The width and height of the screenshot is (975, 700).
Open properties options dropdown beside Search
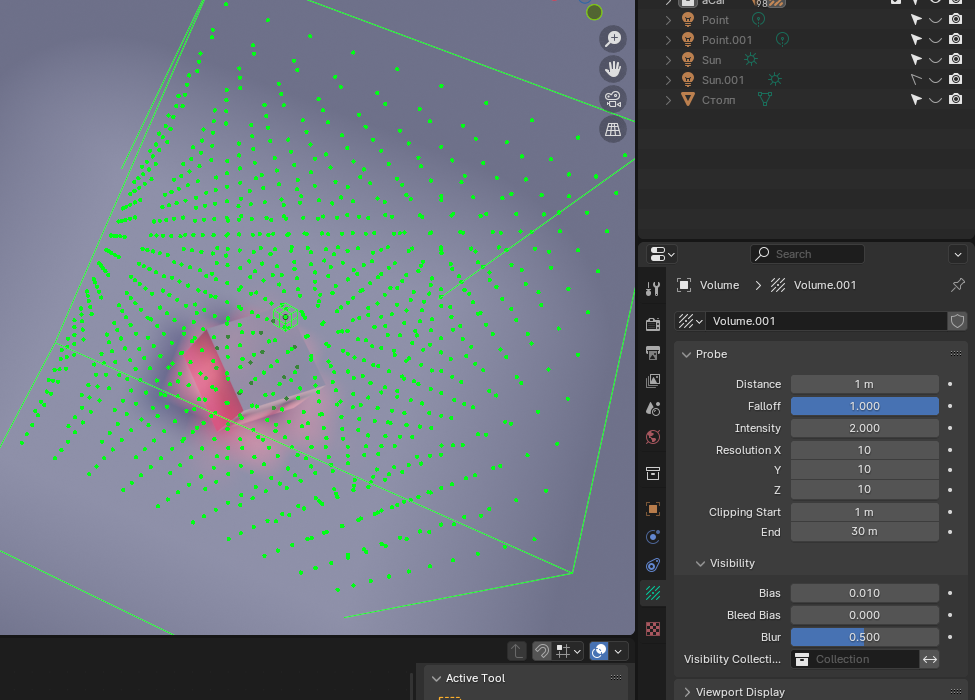point(958,254)
